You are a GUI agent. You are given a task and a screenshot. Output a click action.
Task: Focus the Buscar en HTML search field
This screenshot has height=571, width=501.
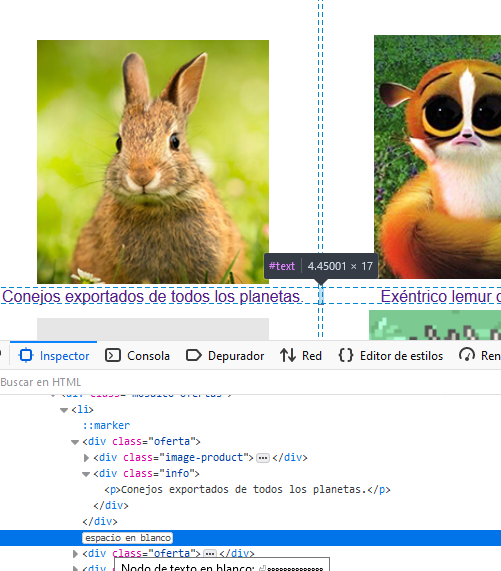[x=250, y=382]
